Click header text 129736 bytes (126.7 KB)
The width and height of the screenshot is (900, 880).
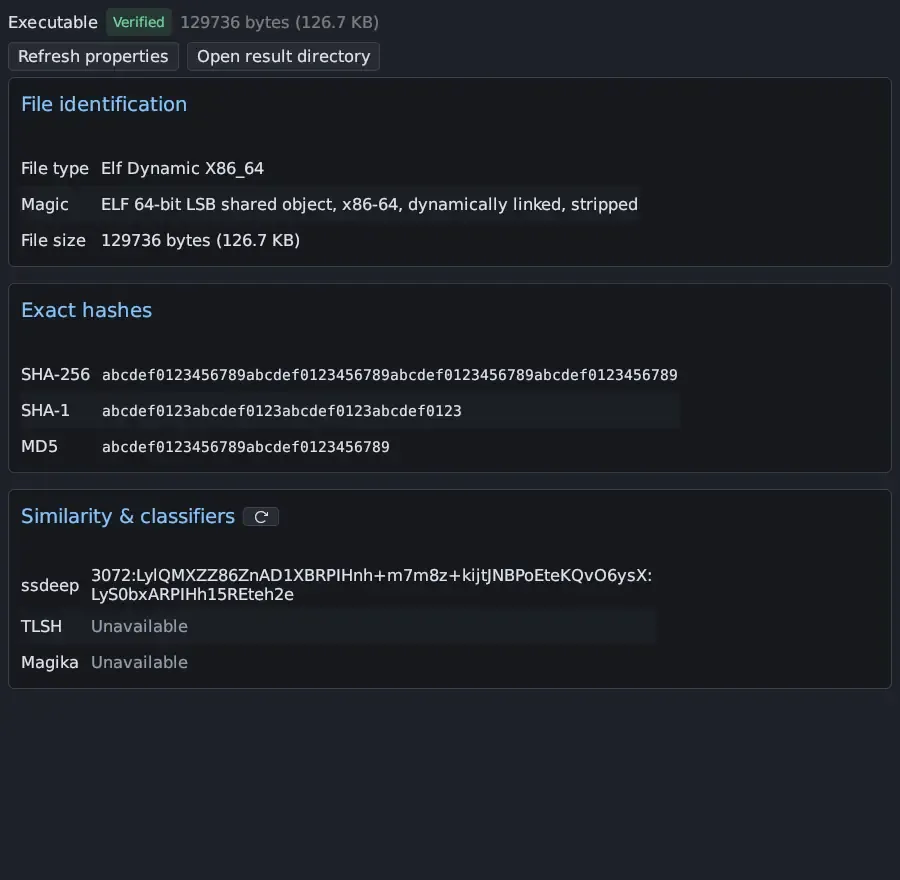280,22
